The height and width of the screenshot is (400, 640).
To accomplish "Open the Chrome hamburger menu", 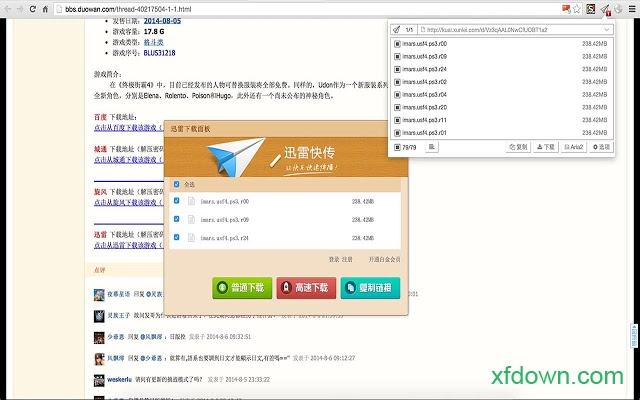I will click(632, 9).
